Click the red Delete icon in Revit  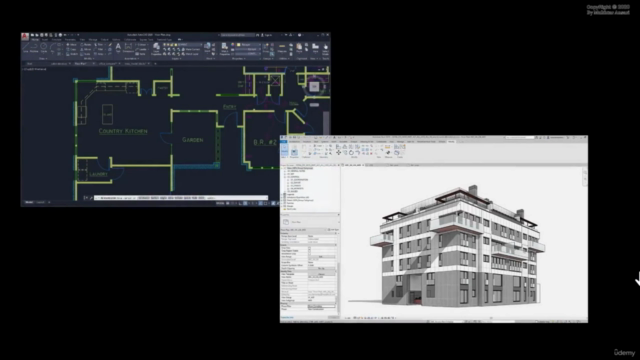pyautogui.click(x=371, y=153)
